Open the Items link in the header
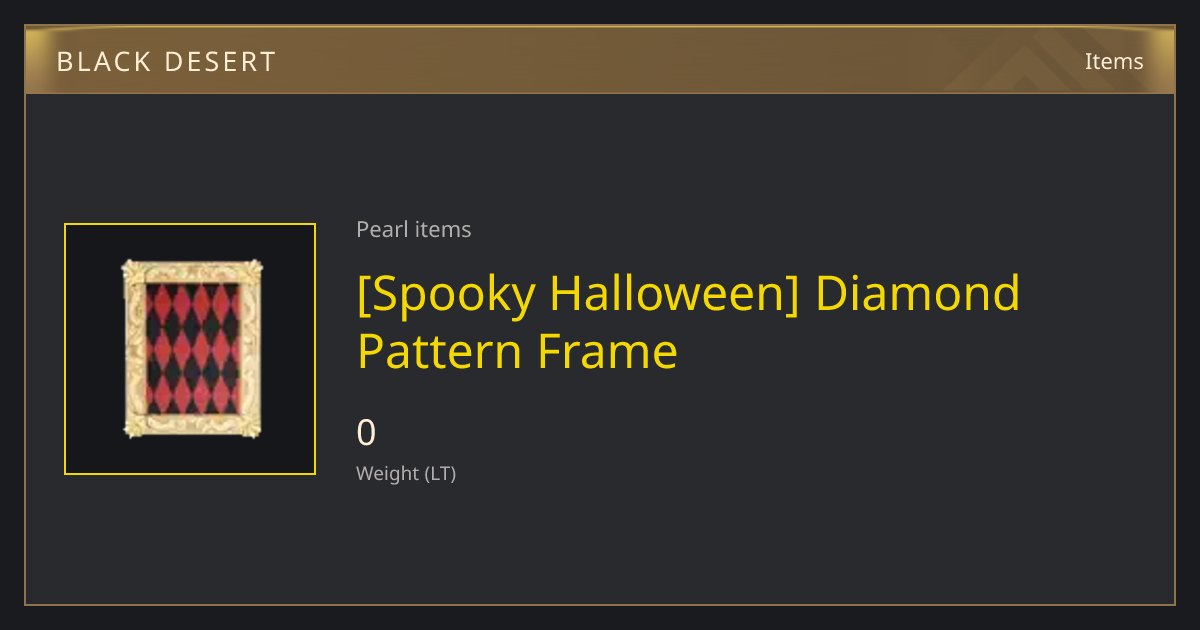1200x630 pixels. [1114, 61]
